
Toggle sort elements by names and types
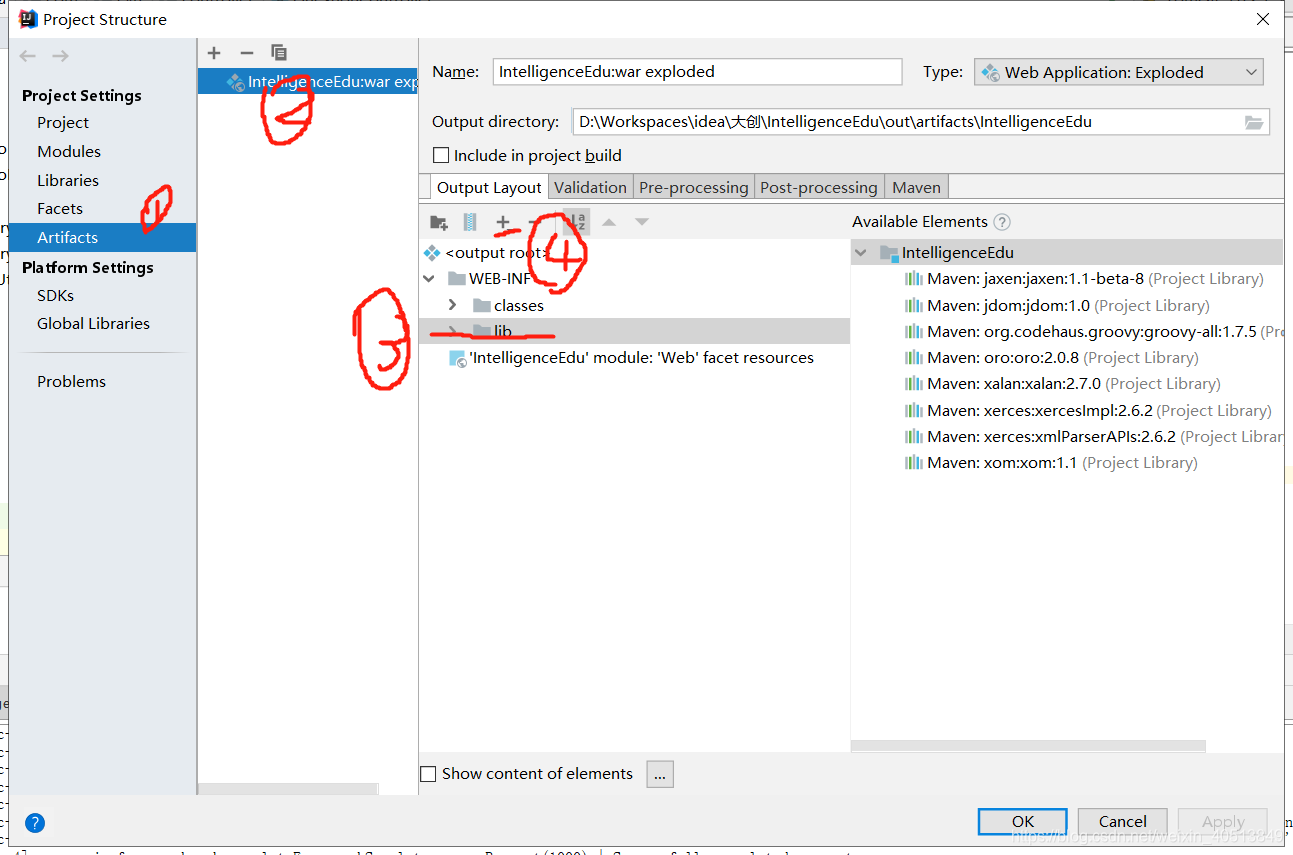(x=576, y=222)
